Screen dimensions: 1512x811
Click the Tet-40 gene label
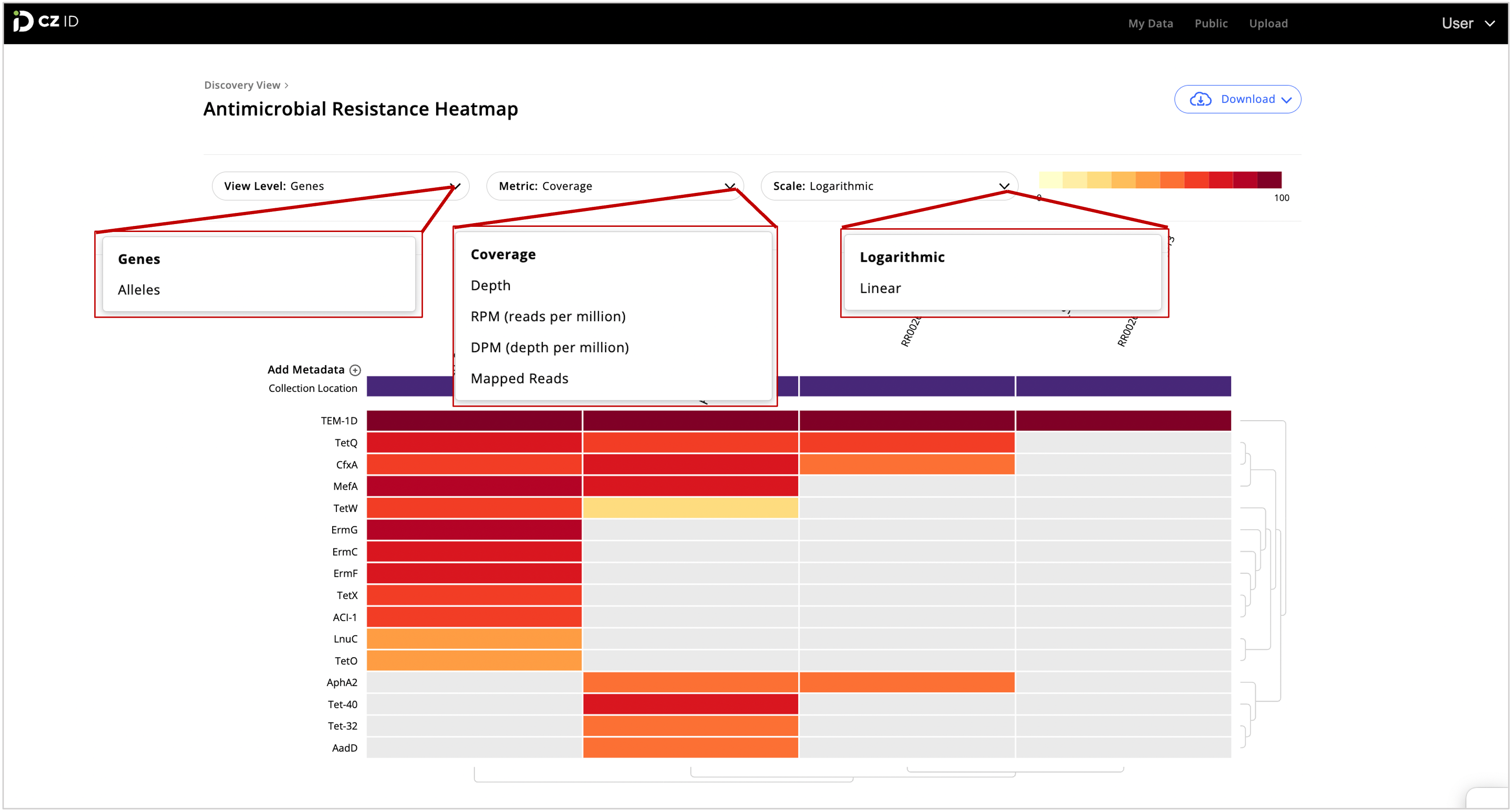click(342, 705)
